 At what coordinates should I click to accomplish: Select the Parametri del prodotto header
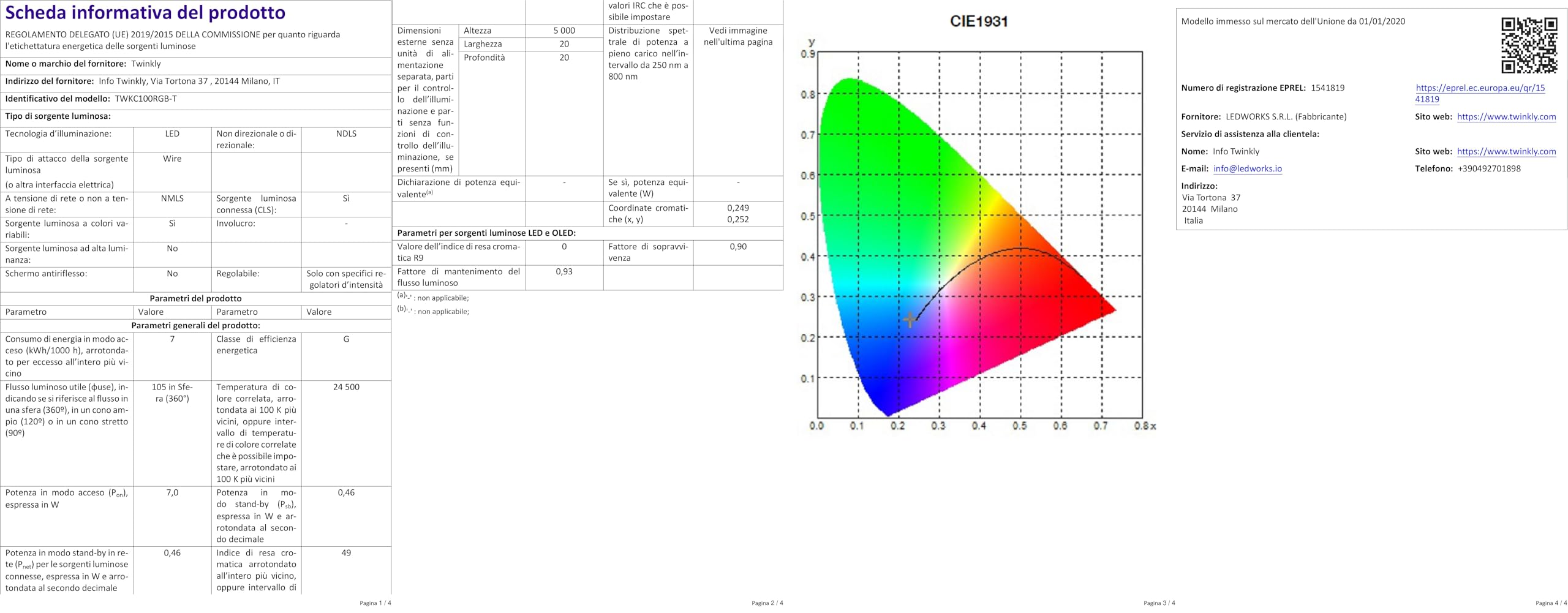click(x=195, y=298)
